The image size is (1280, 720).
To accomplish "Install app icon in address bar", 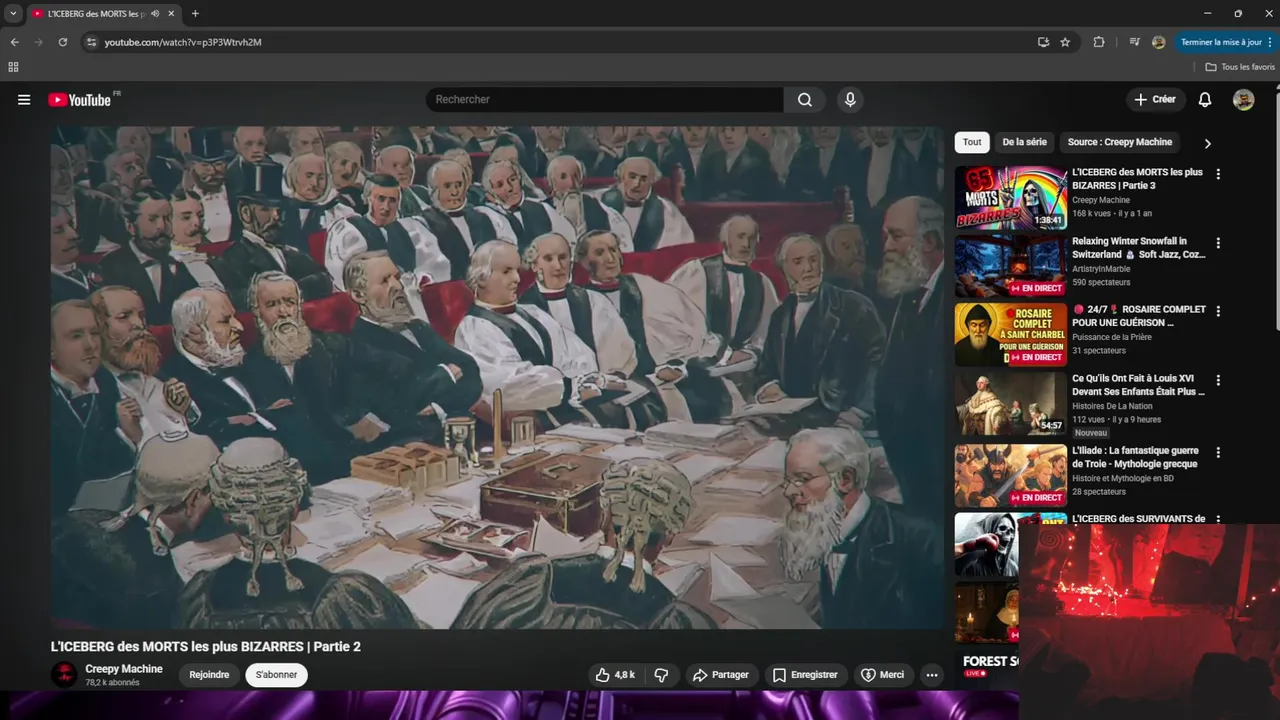I will 1043,42.
